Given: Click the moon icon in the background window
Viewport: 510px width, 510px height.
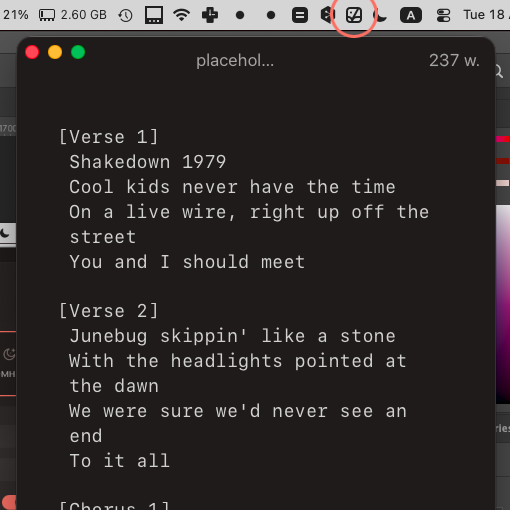Looking at the screenshot, I should 5,233.
